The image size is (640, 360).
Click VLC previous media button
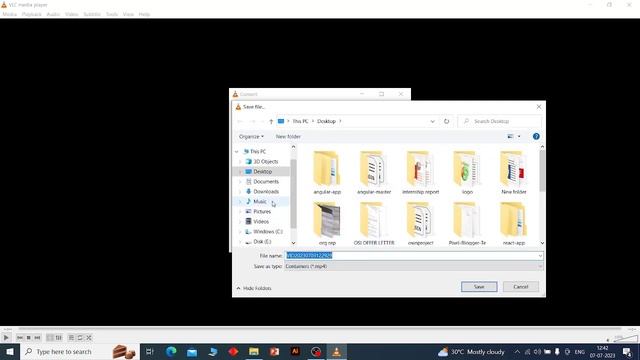(x=20, y=338)
